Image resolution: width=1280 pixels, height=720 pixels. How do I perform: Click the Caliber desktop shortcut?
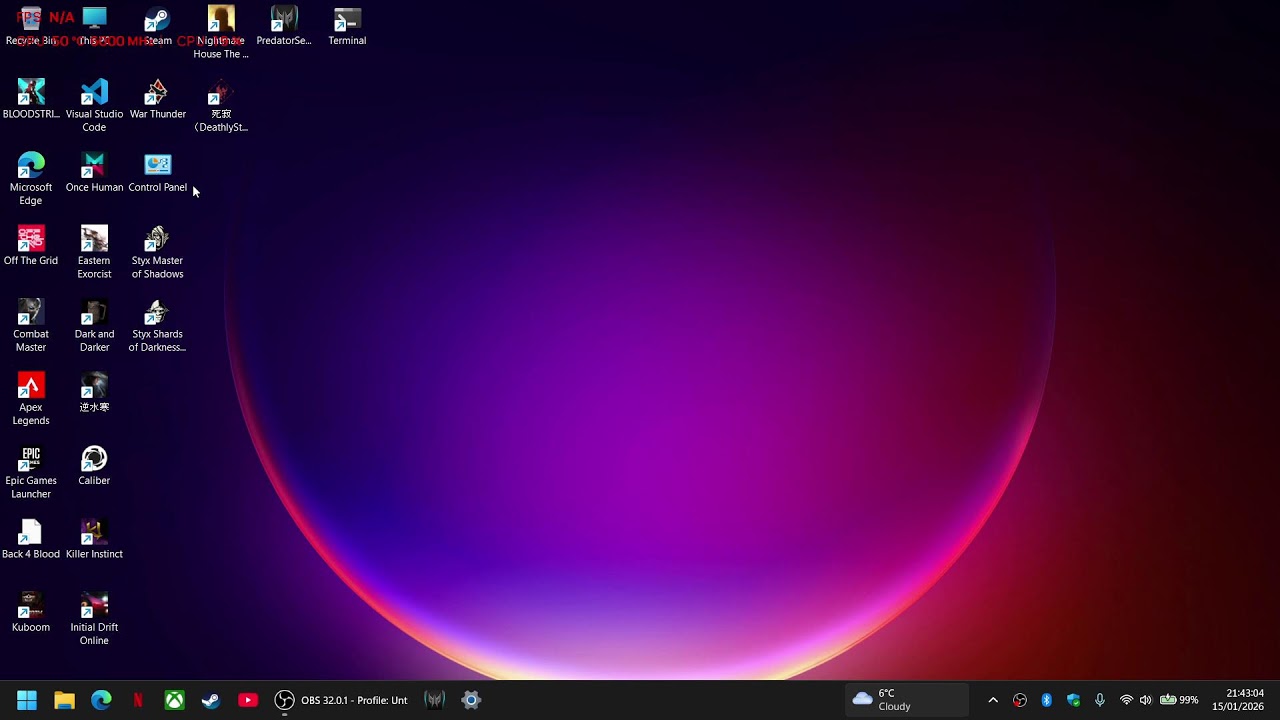(94, 466)
